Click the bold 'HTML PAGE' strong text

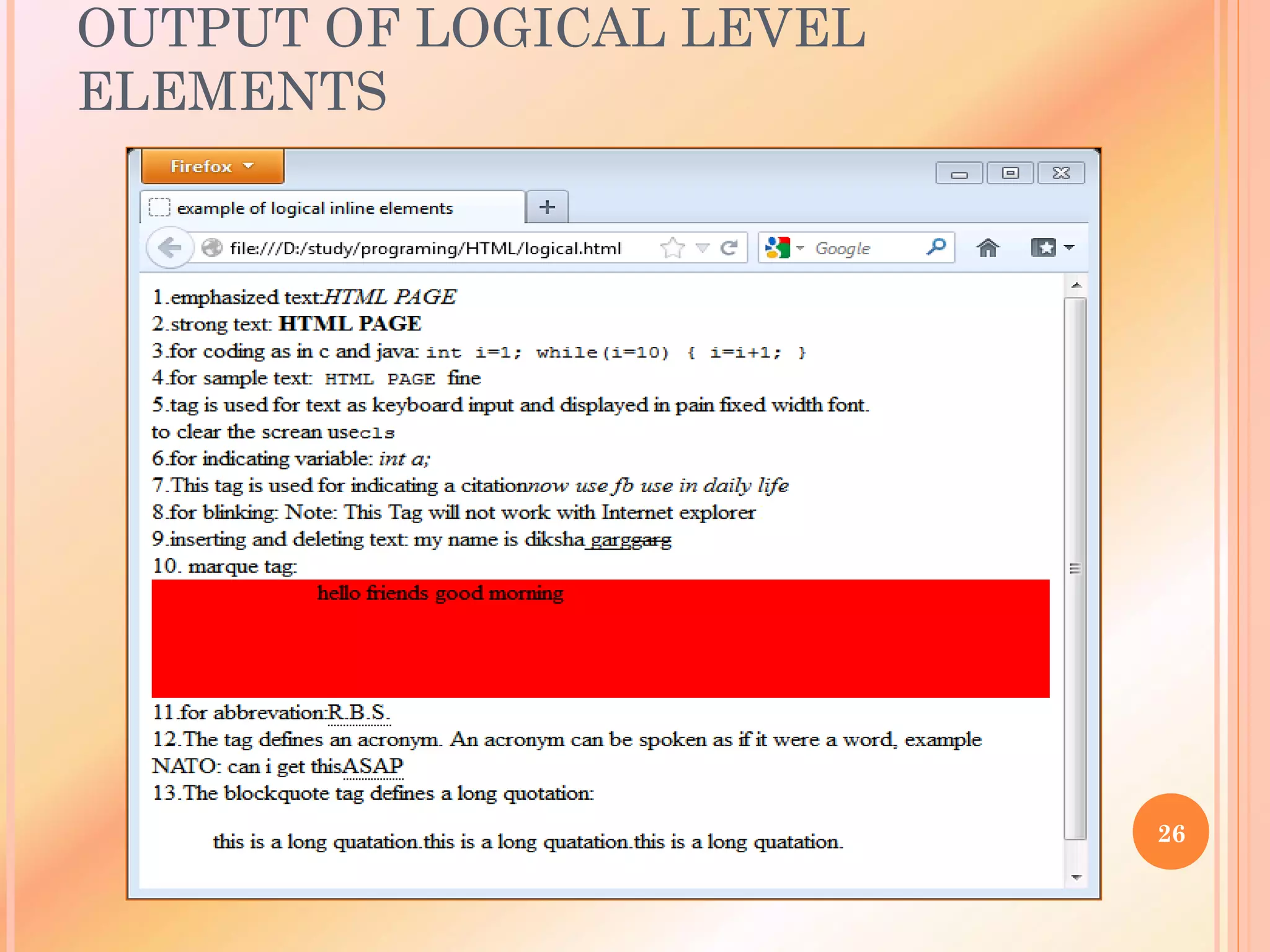[350, 324]
